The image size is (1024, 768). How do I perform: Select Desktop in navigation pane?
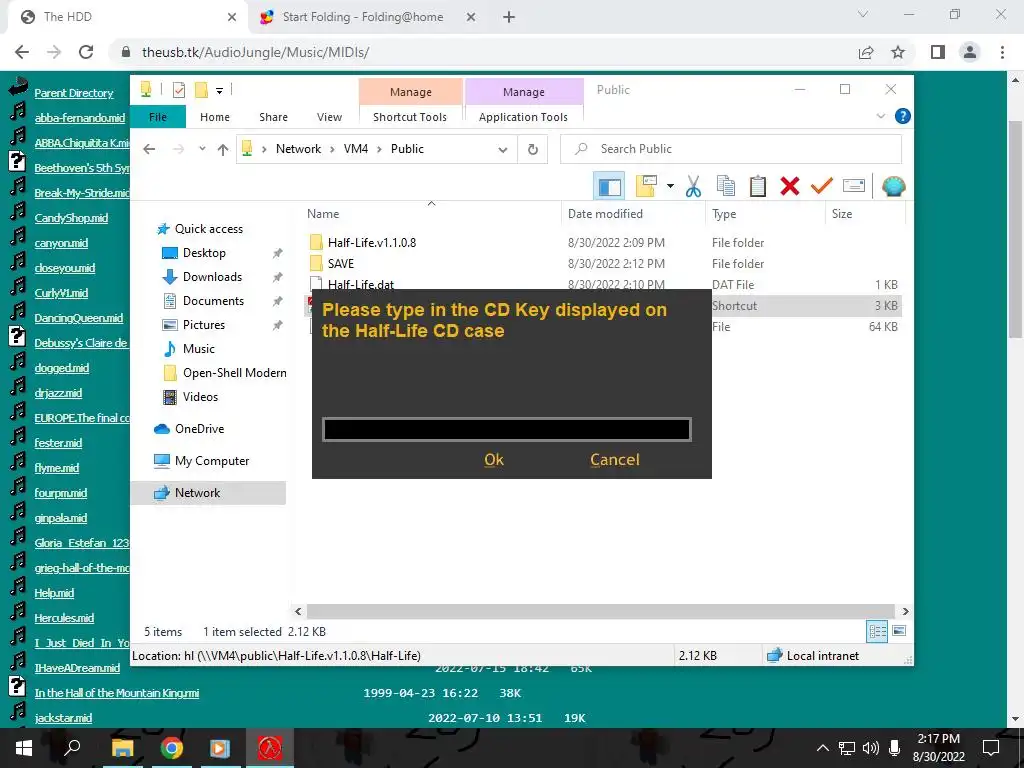pos(204,253)
